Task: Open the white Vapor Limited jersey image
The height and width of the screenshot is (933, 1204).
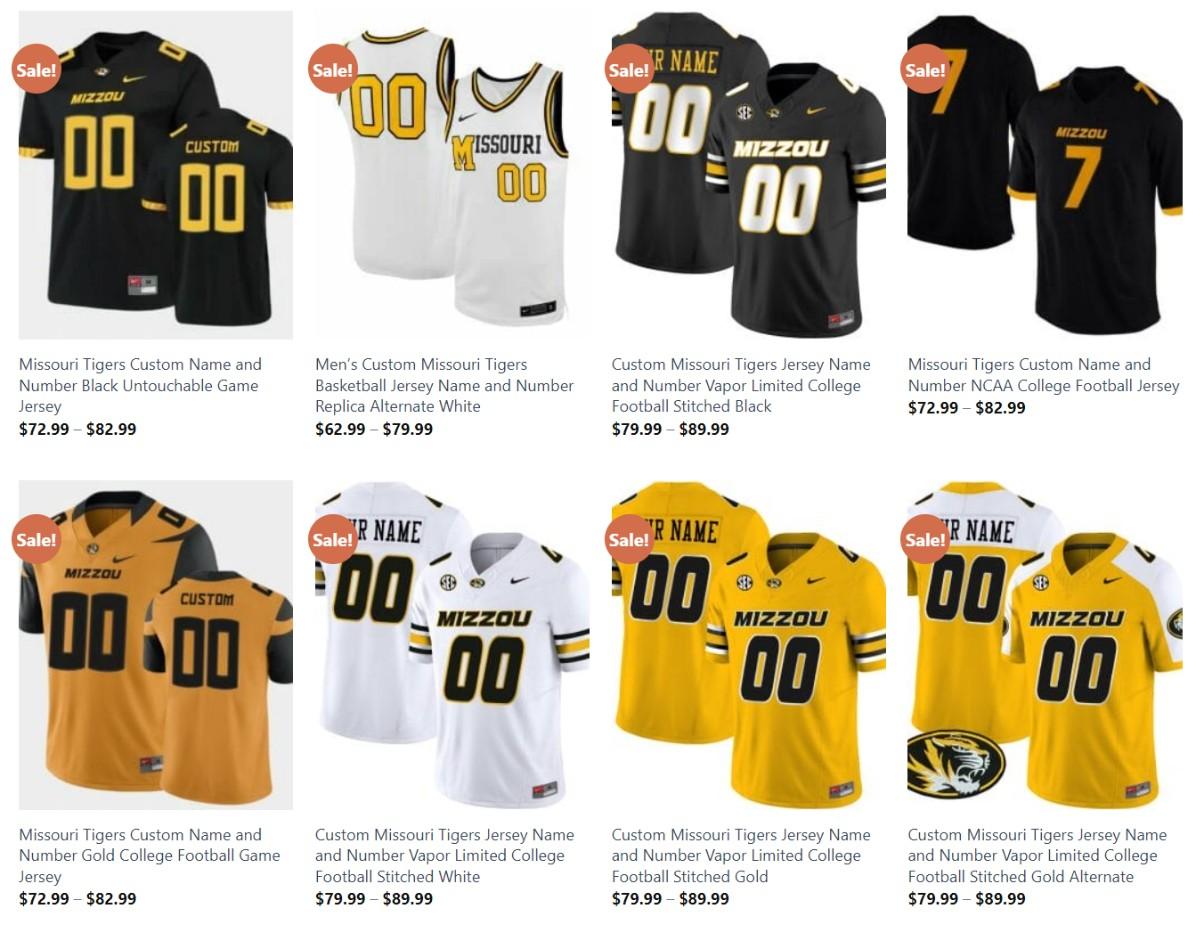Action: [x=452, y=645]
